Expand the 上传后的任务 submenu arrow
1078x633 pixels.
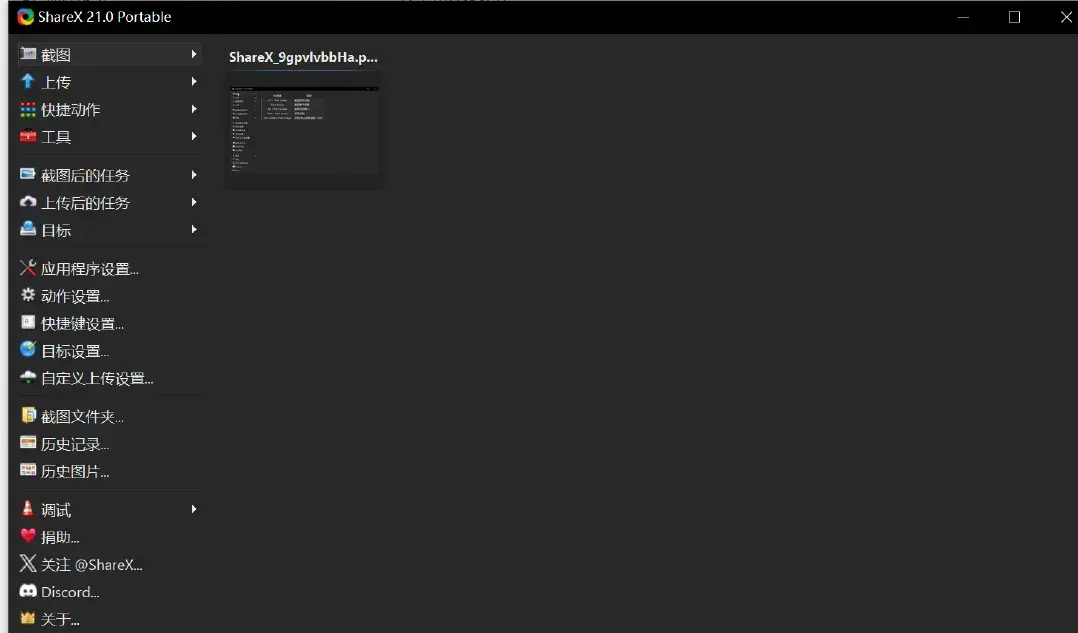tap(194, 202)
